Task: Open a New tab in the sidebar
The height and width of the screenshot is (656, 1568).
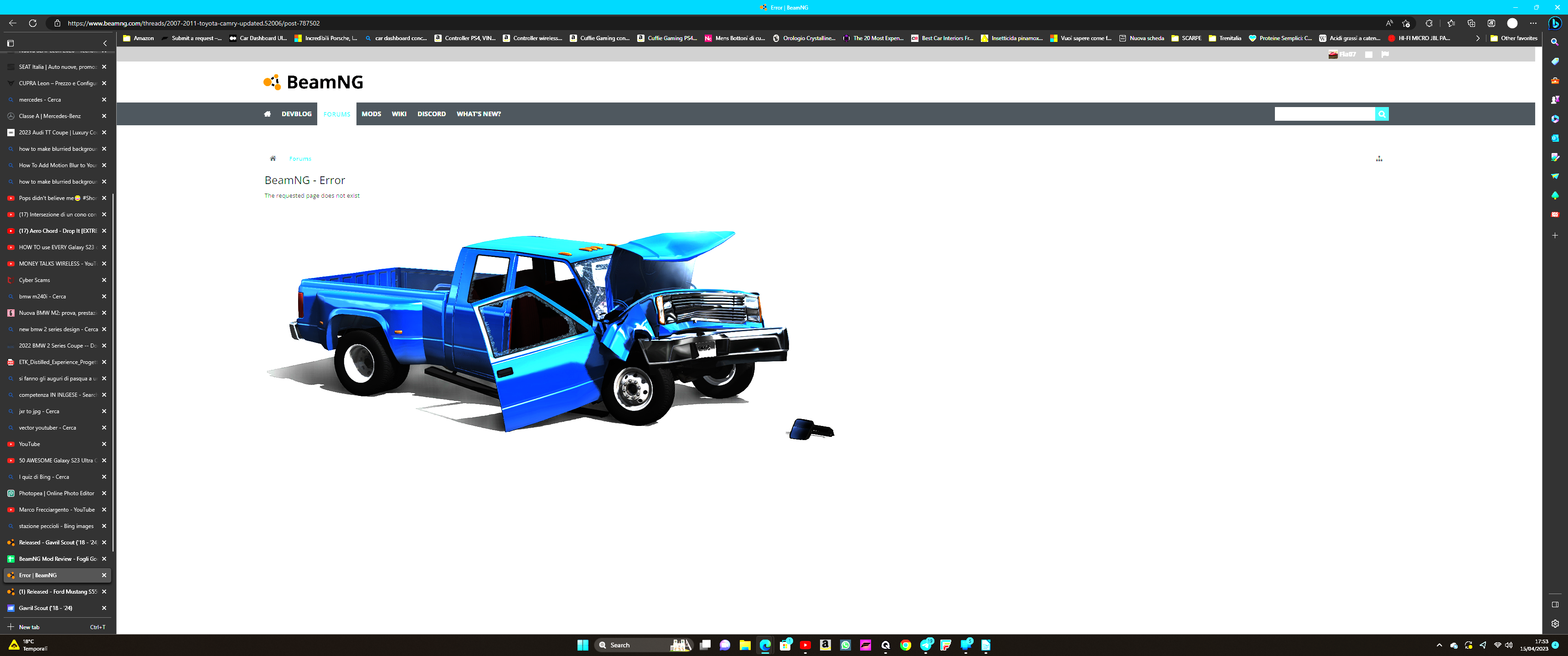Action: (29, 627)
